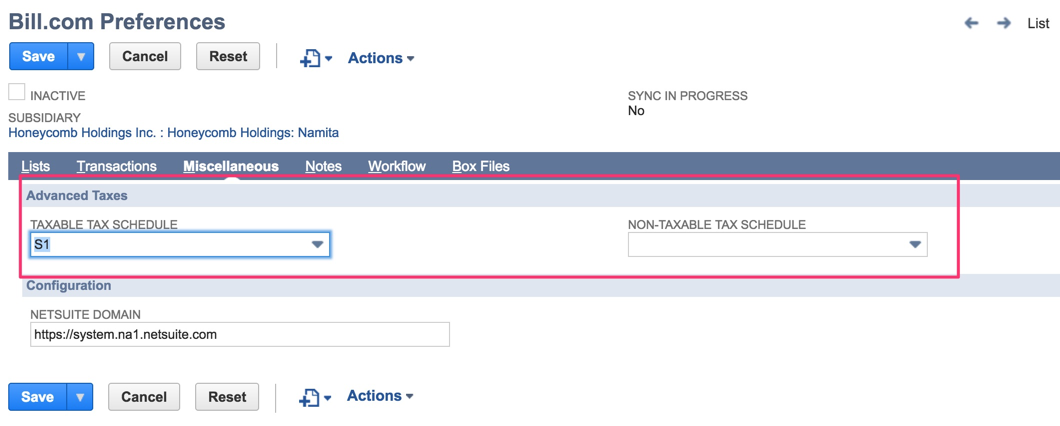Expand the Non-Taxable Tax Schedule dropdown
The width and height of the screenshot is (1060, 426).
914,244
